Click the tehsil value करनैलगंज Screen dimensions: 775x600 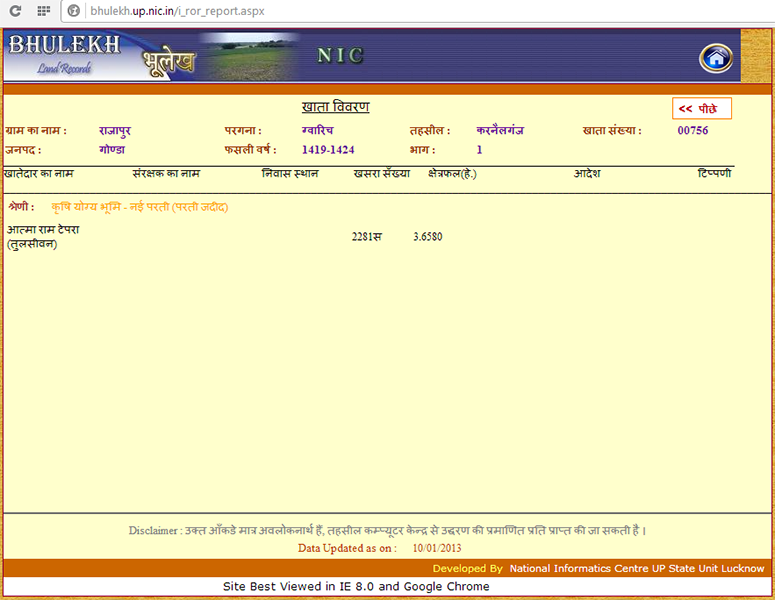coord(500,131)
